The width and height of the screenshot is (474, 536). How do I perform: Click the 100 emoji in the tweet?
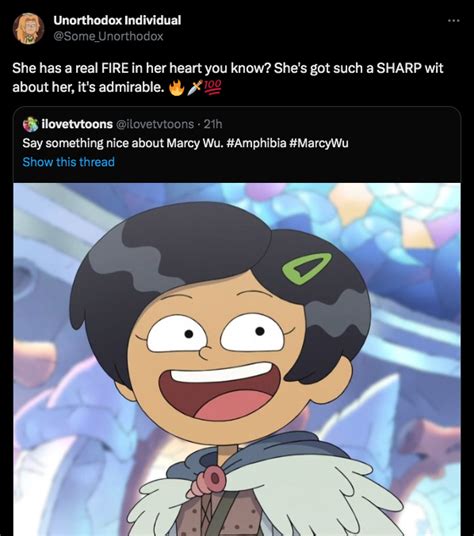tap(213, 87)
